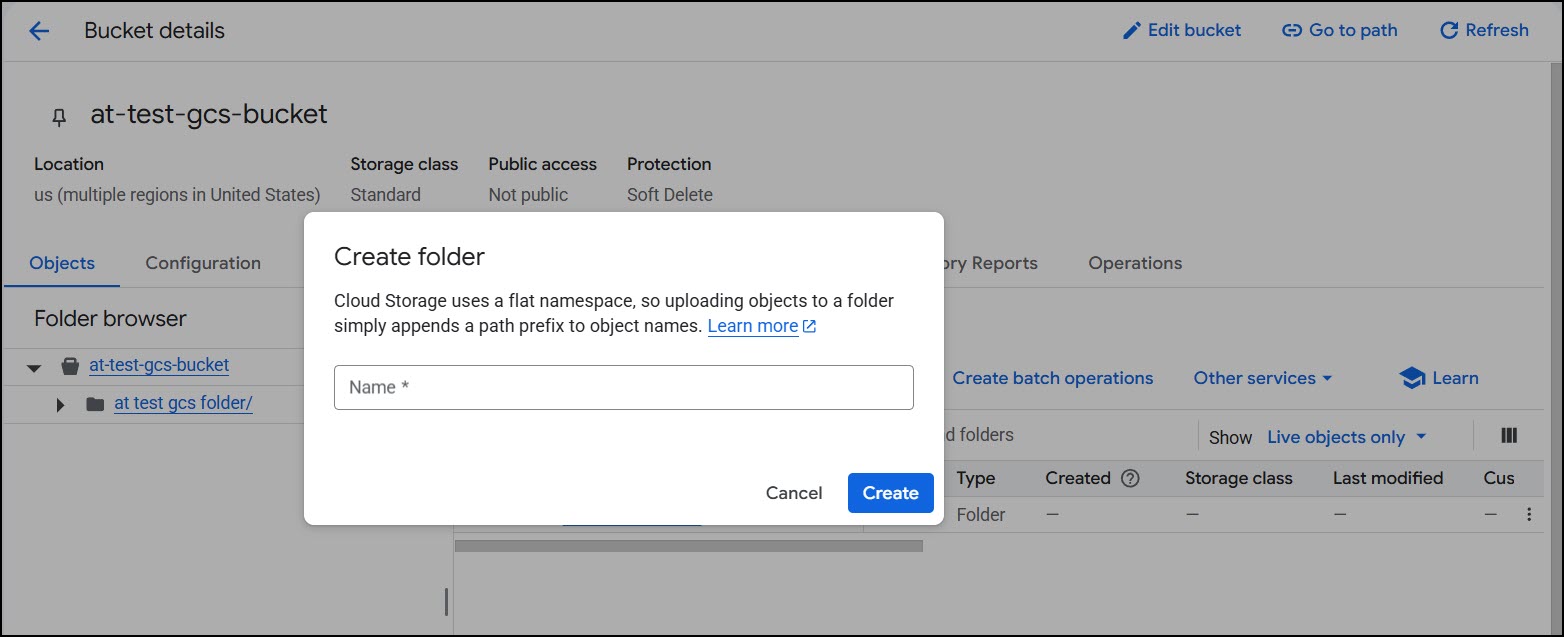Viewport: 1564px width, 637px height.
Task: Click the horizontal scrollbar below the table
Action: [689, 546]
